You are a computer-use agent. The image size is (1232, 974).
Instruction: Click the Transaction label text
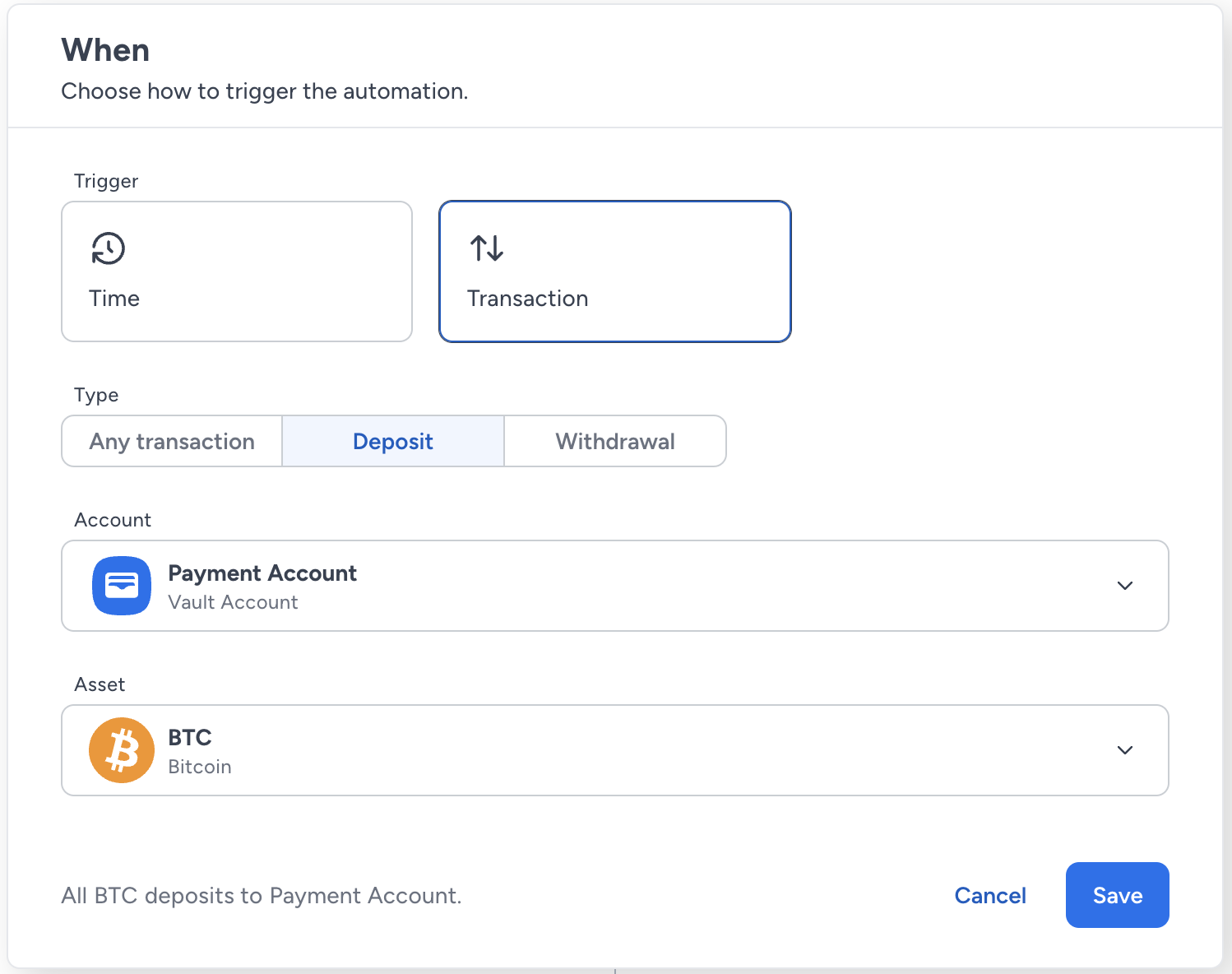click(528, 299)
